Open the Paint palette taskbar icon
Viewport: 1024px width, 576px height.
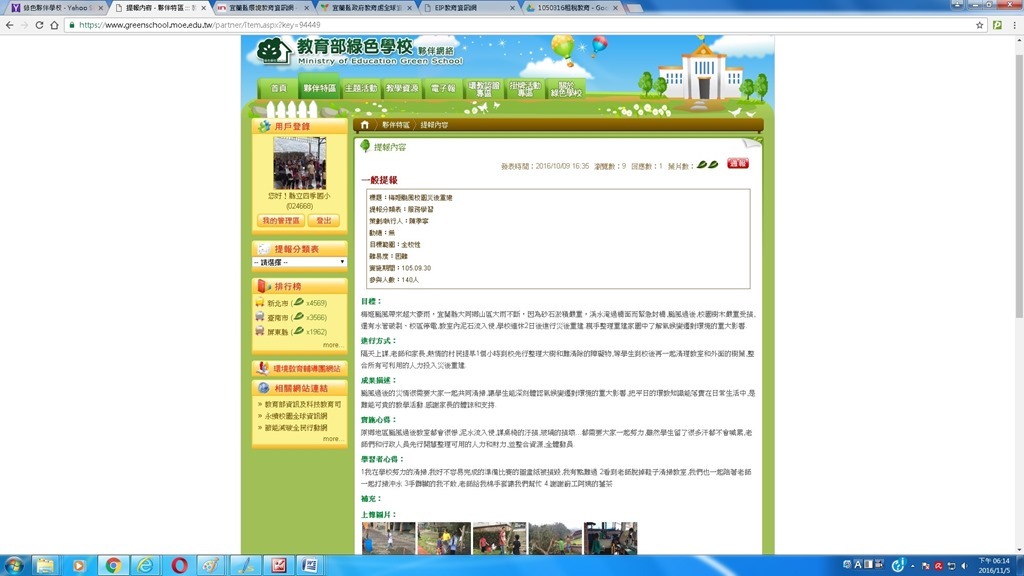[x=212, y=565]
